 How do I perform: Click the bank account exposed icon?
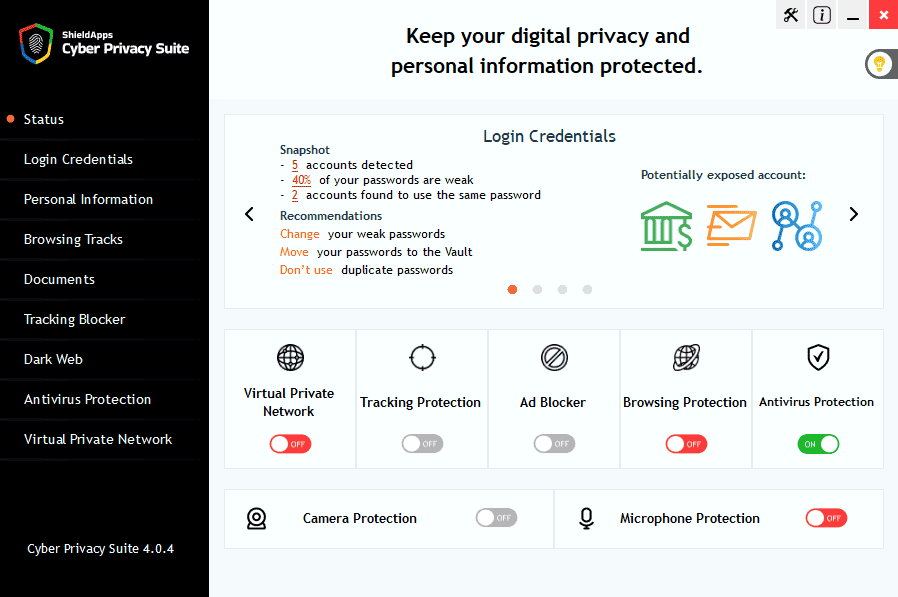coord(666,225)
